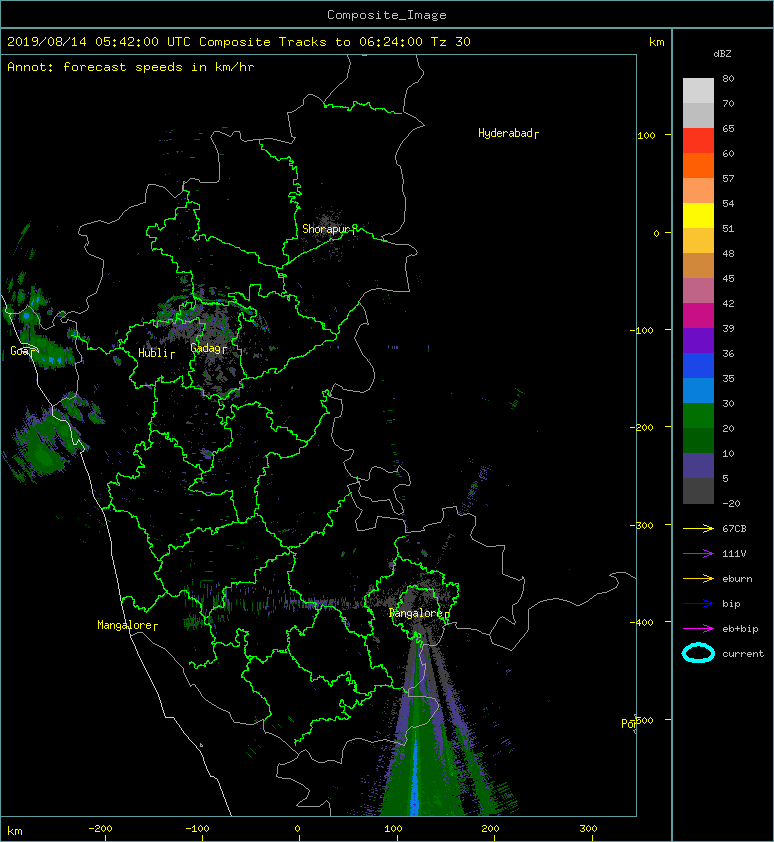Select the 20 dBZ dark green swatch
Image resolution: width=774 pixels, height=842 pixels.
(698, 440)
